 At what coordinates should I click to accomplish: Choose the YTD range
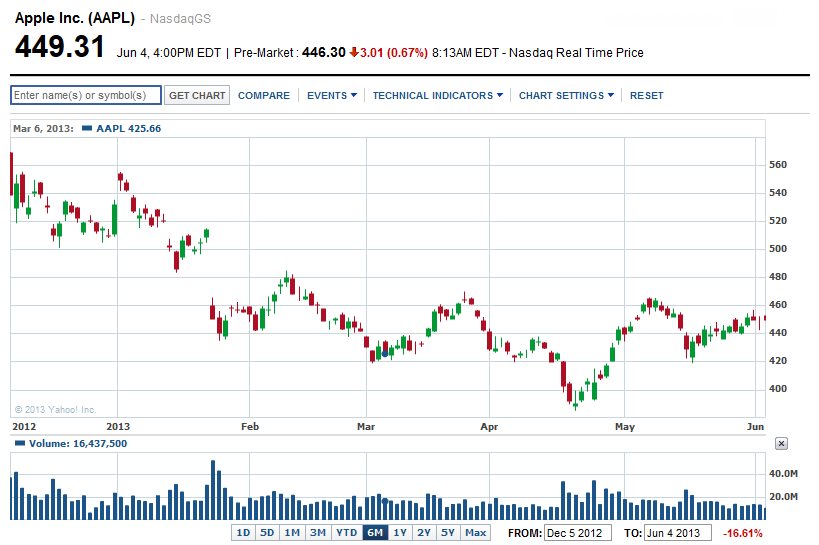346,532
